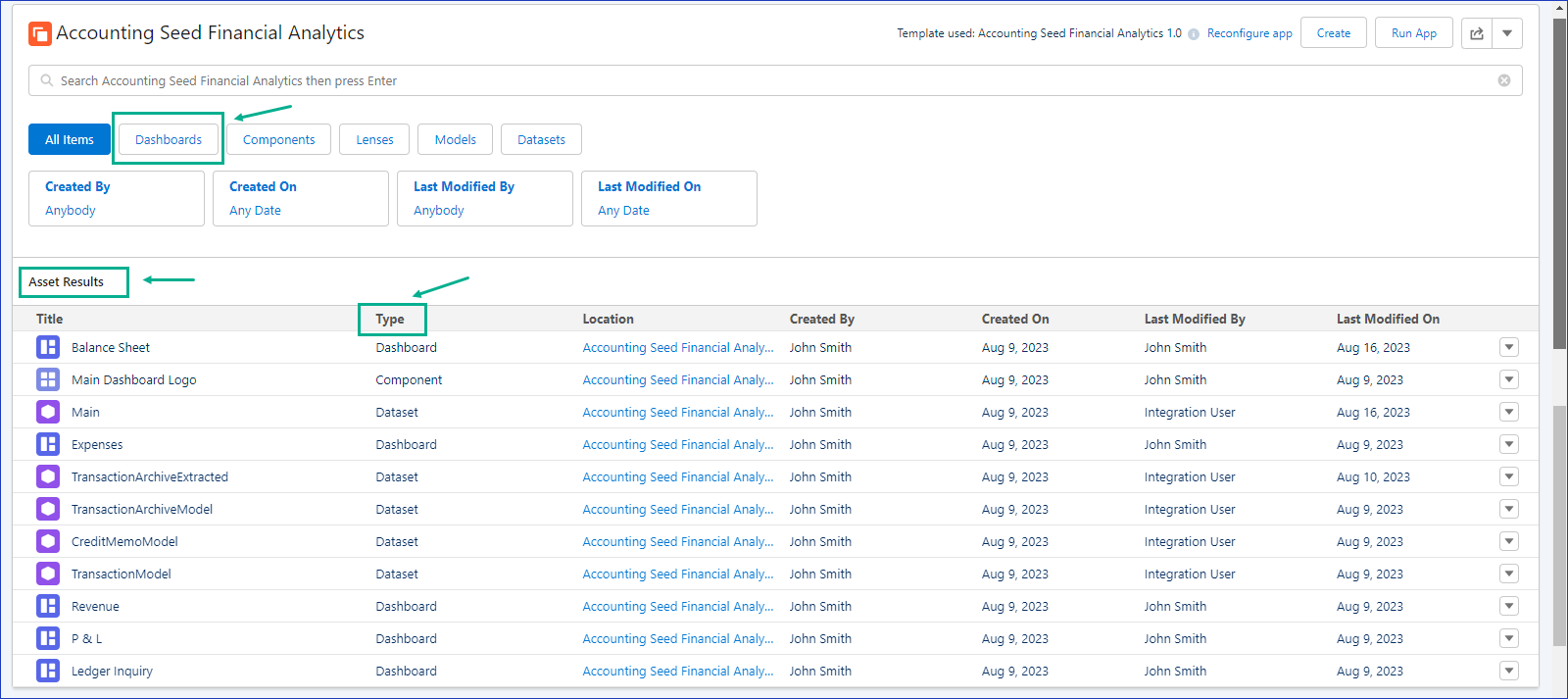Click the TransactionArchiveExtracted title

(150, 476)
